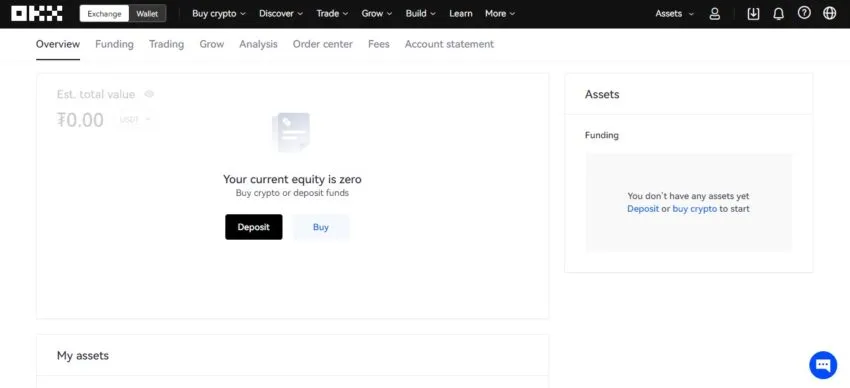Viewport: 850px width, 388px height.
Task: Click the OKX logo
Action: (x=37, y=14)
